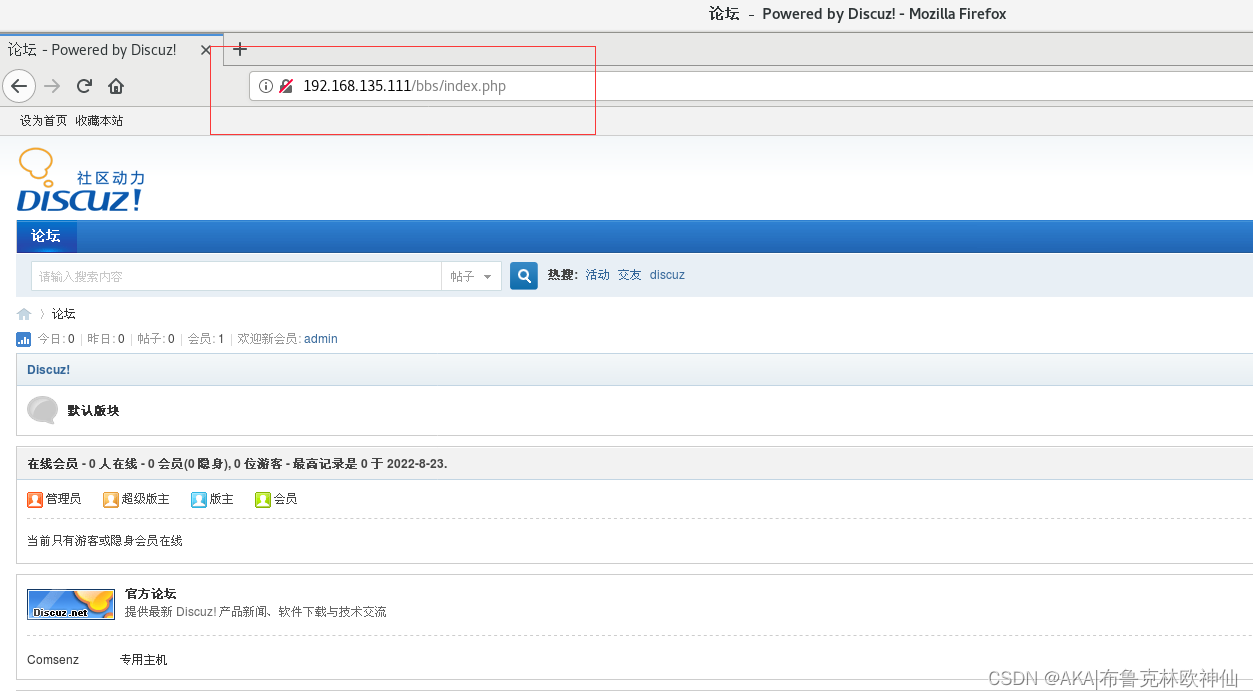Click the blue search magnifier button
The image size is (1253, 699).
[524, 276]
